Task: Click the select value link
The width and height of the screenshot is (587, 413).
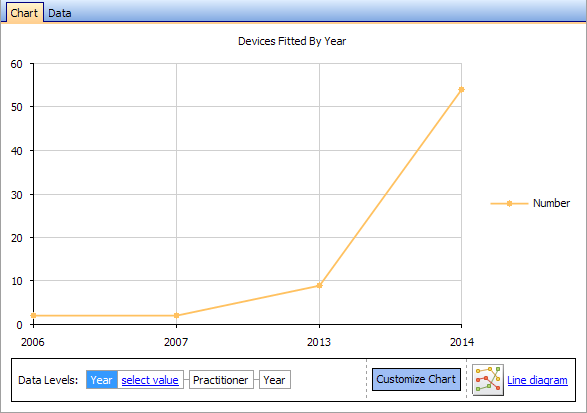Action: click(x=150, y=380)
